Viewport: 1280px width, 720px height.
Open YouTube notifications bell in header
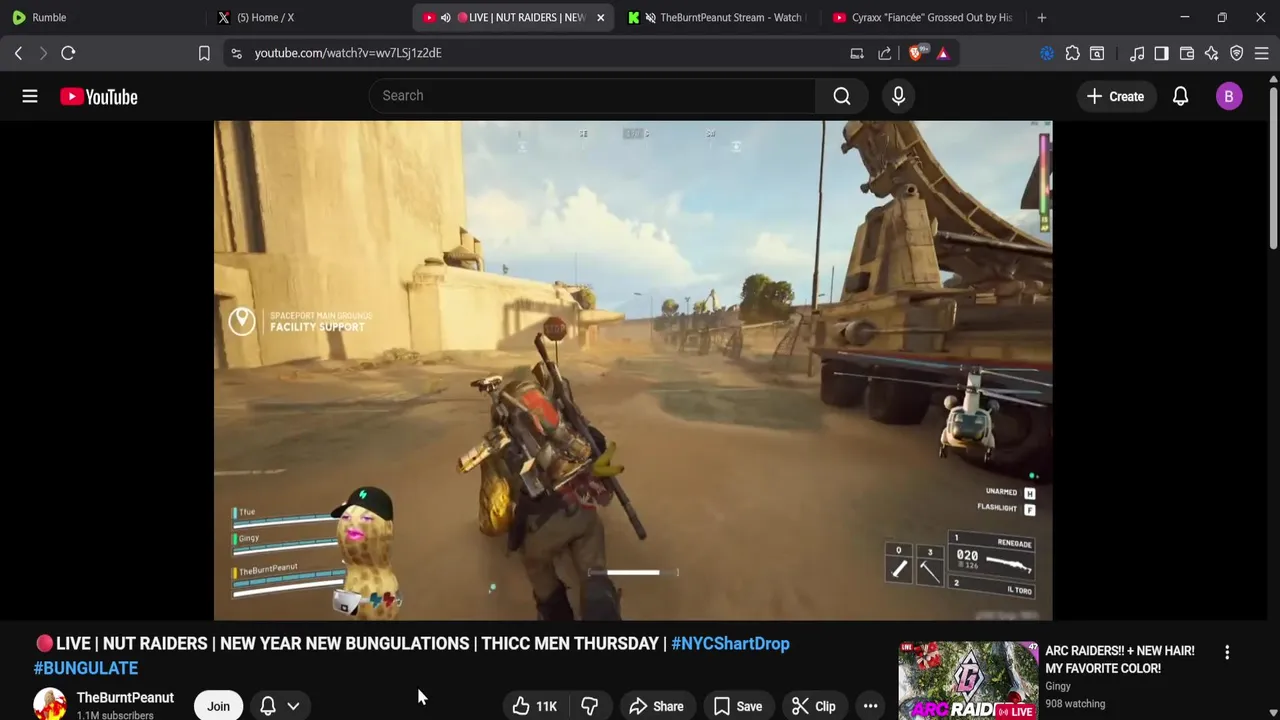coord(1180,96)
